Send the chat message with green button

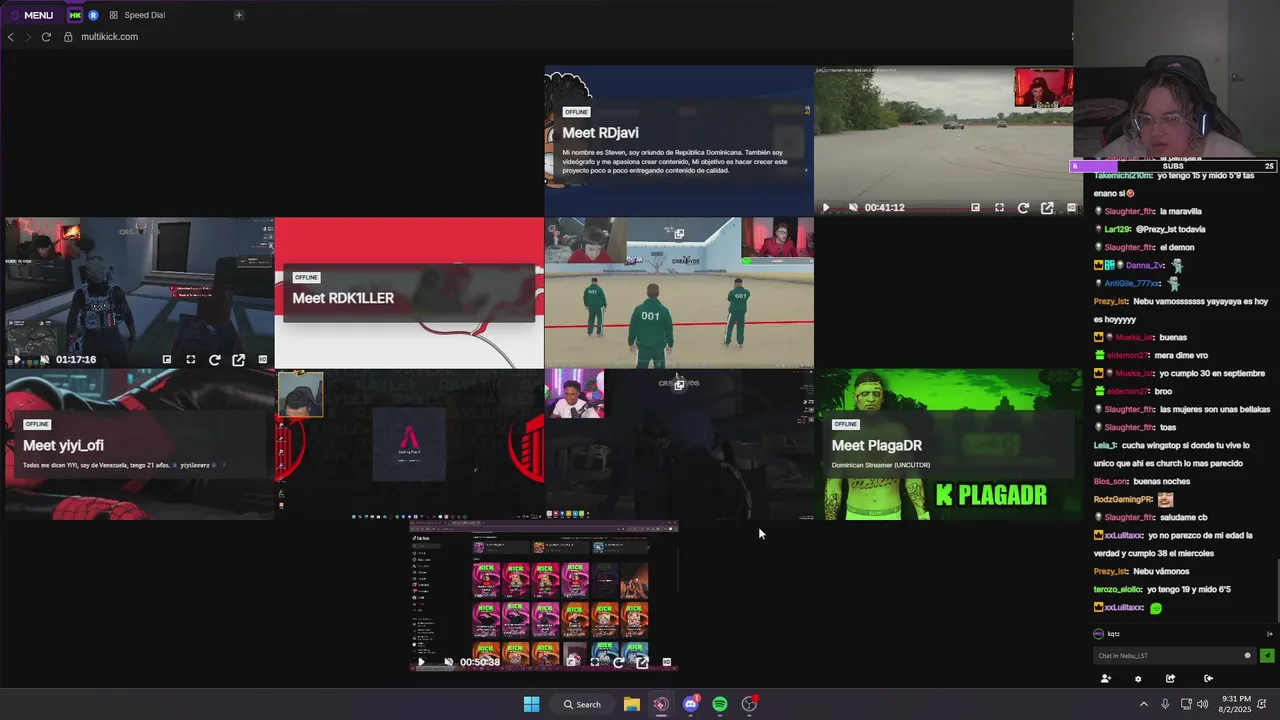(x=1267, y=656)
